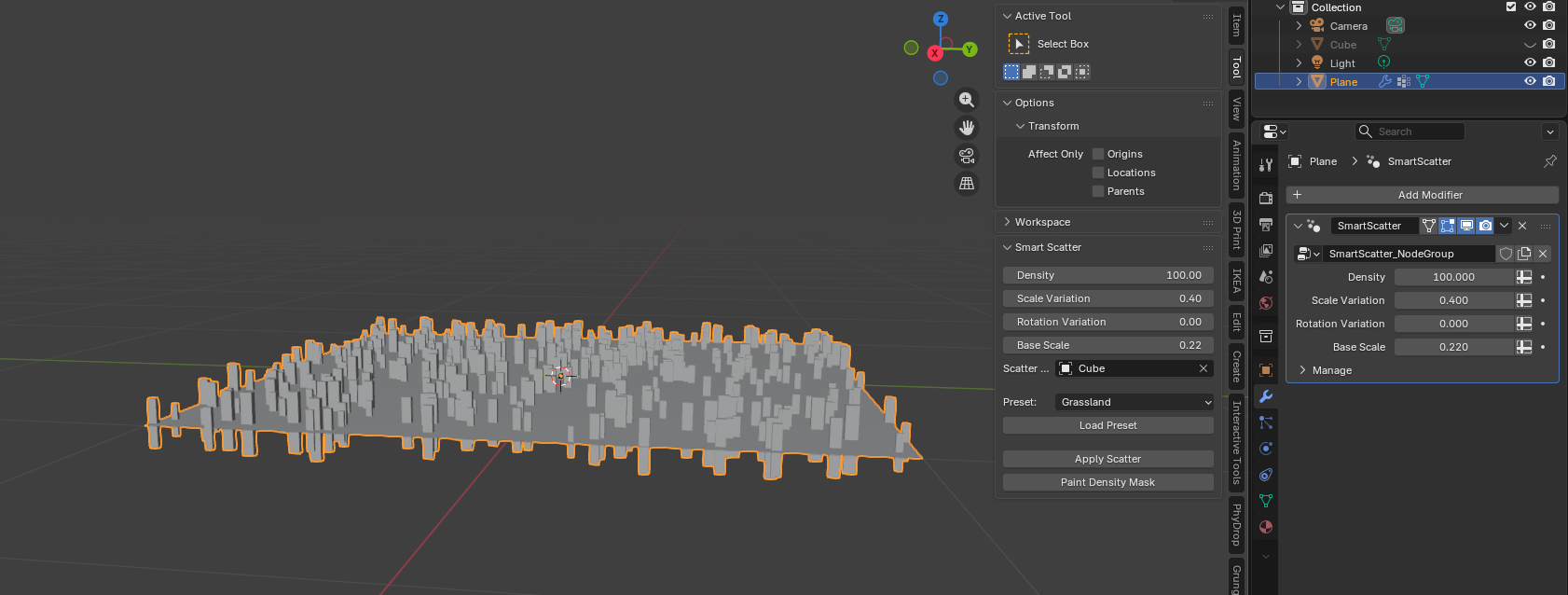Remove the SmartScatter modifier with X

[x=1522, y=226]
